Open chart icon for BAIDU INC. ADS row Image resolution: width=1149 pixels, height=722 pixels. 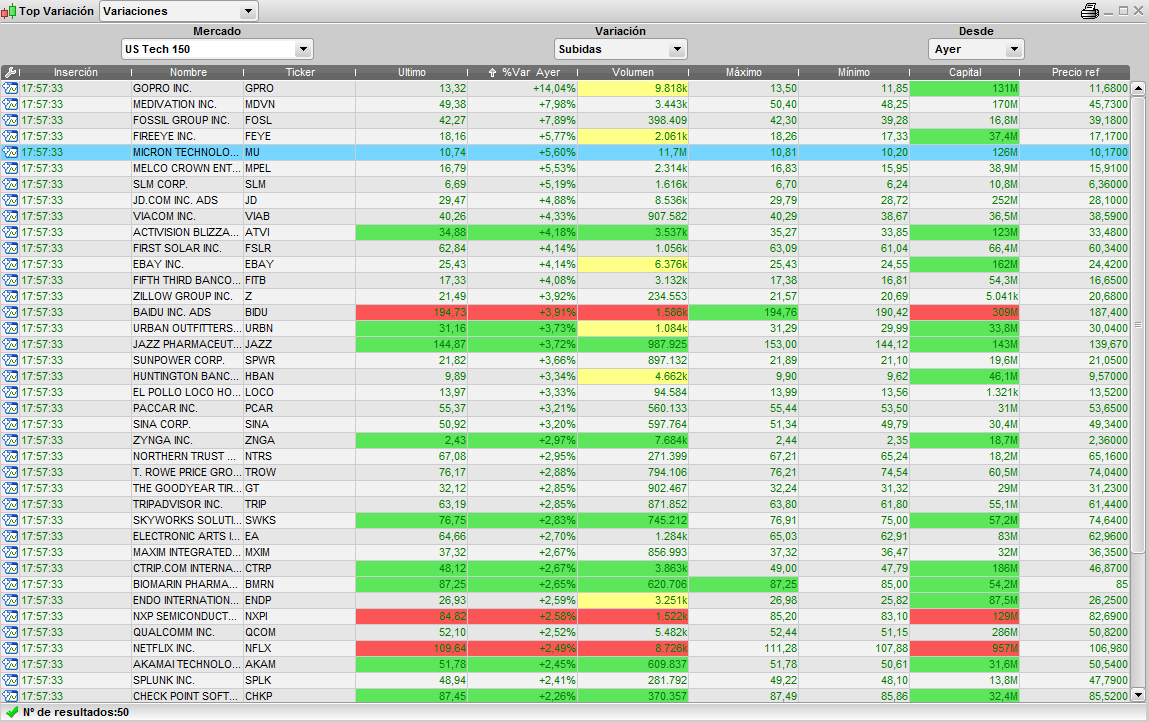[x=10, y=313]
